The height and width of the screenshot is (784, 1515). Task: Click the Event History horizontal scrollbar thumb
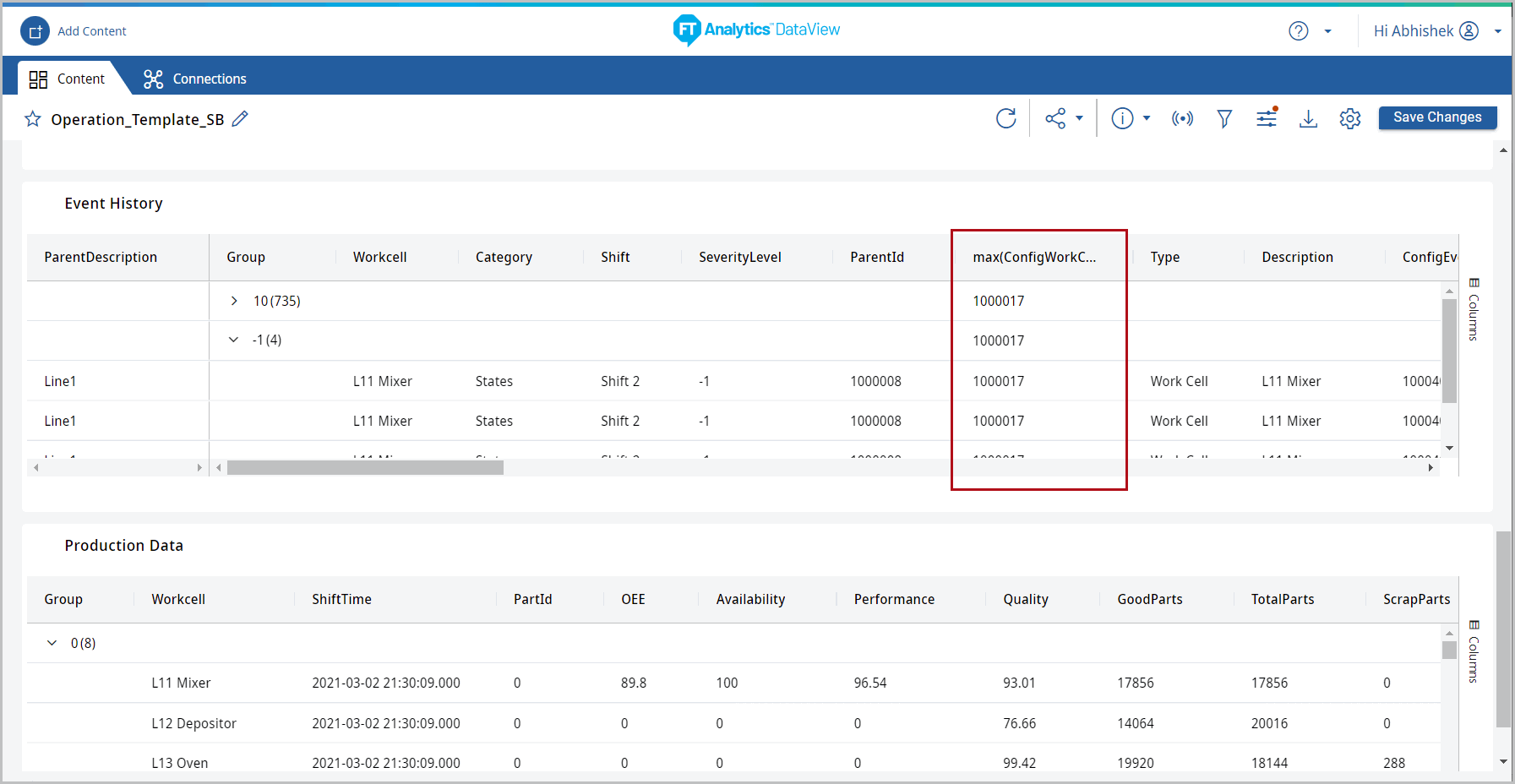tap(365, 467)
